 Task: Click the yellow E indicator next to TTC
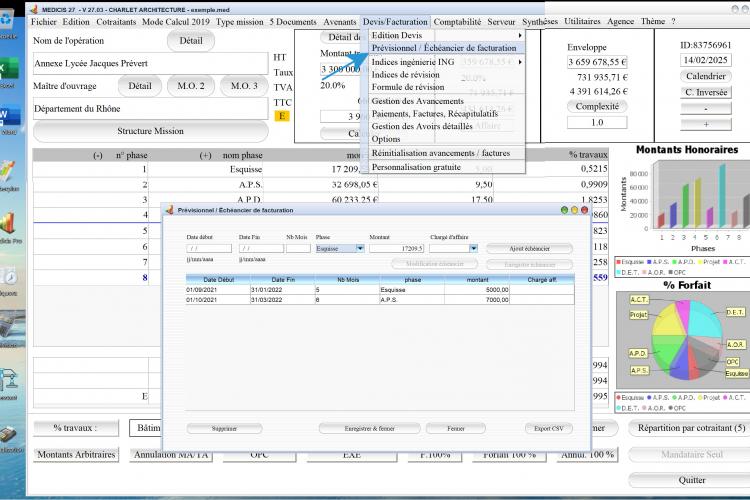point(282,116)
